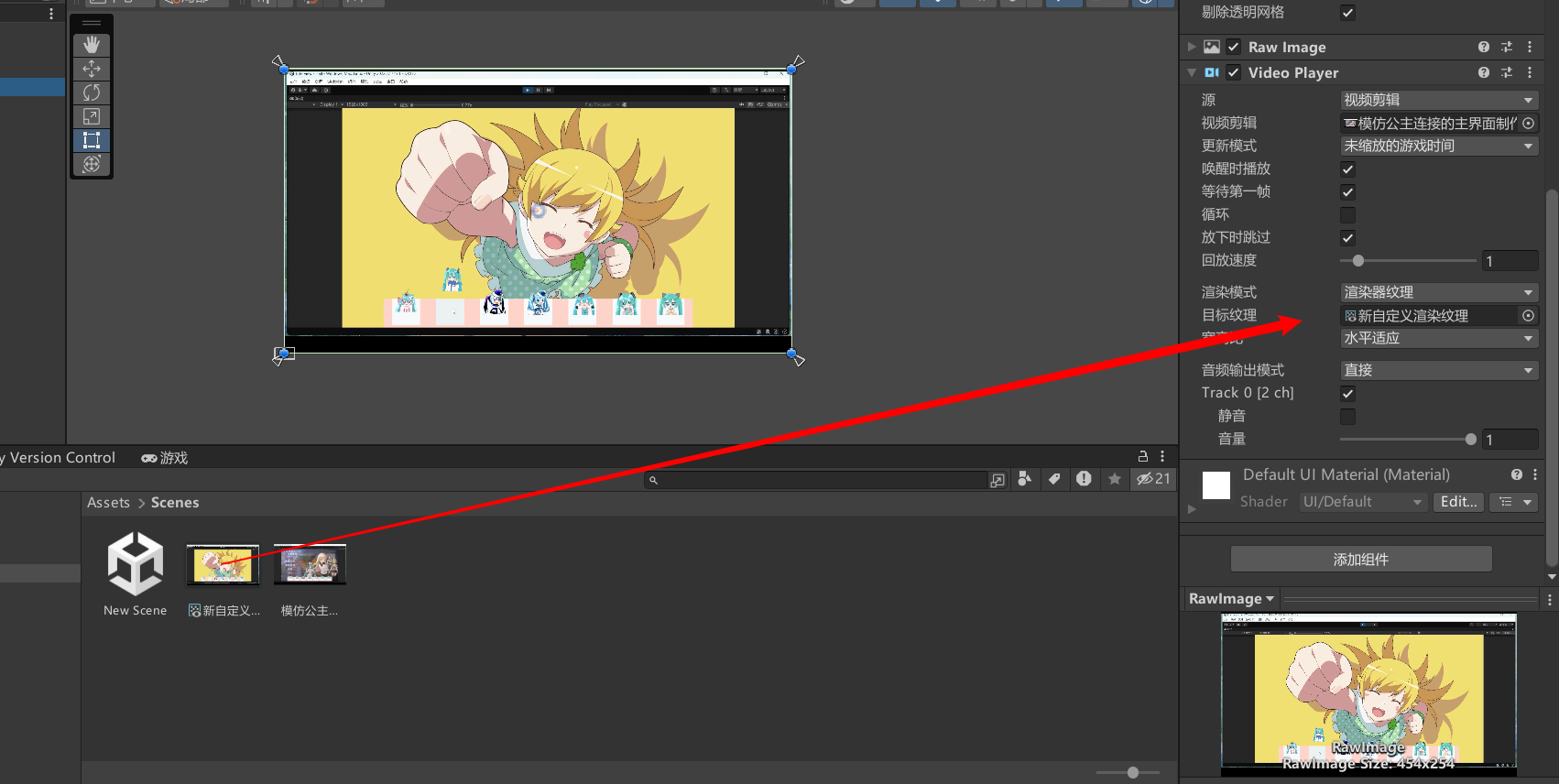
Task: Open Project panel more options menu
Action: [x=1162, y=456]
